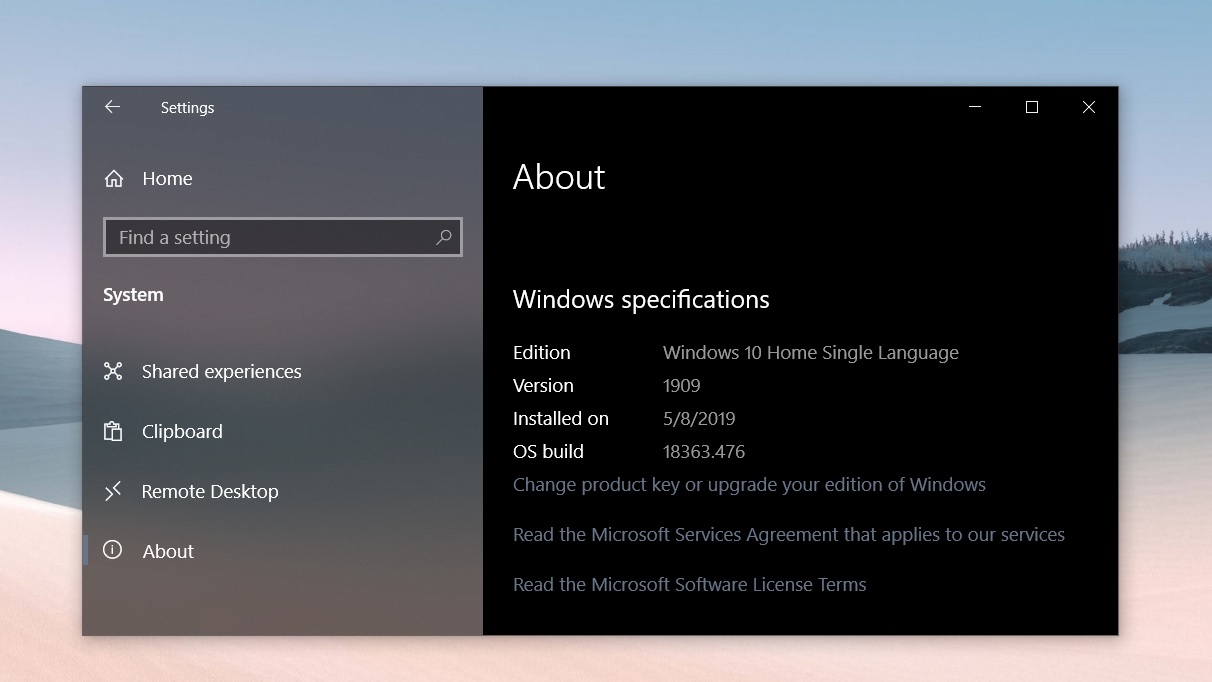Change product key or upgrade edition link

(749, 484)
